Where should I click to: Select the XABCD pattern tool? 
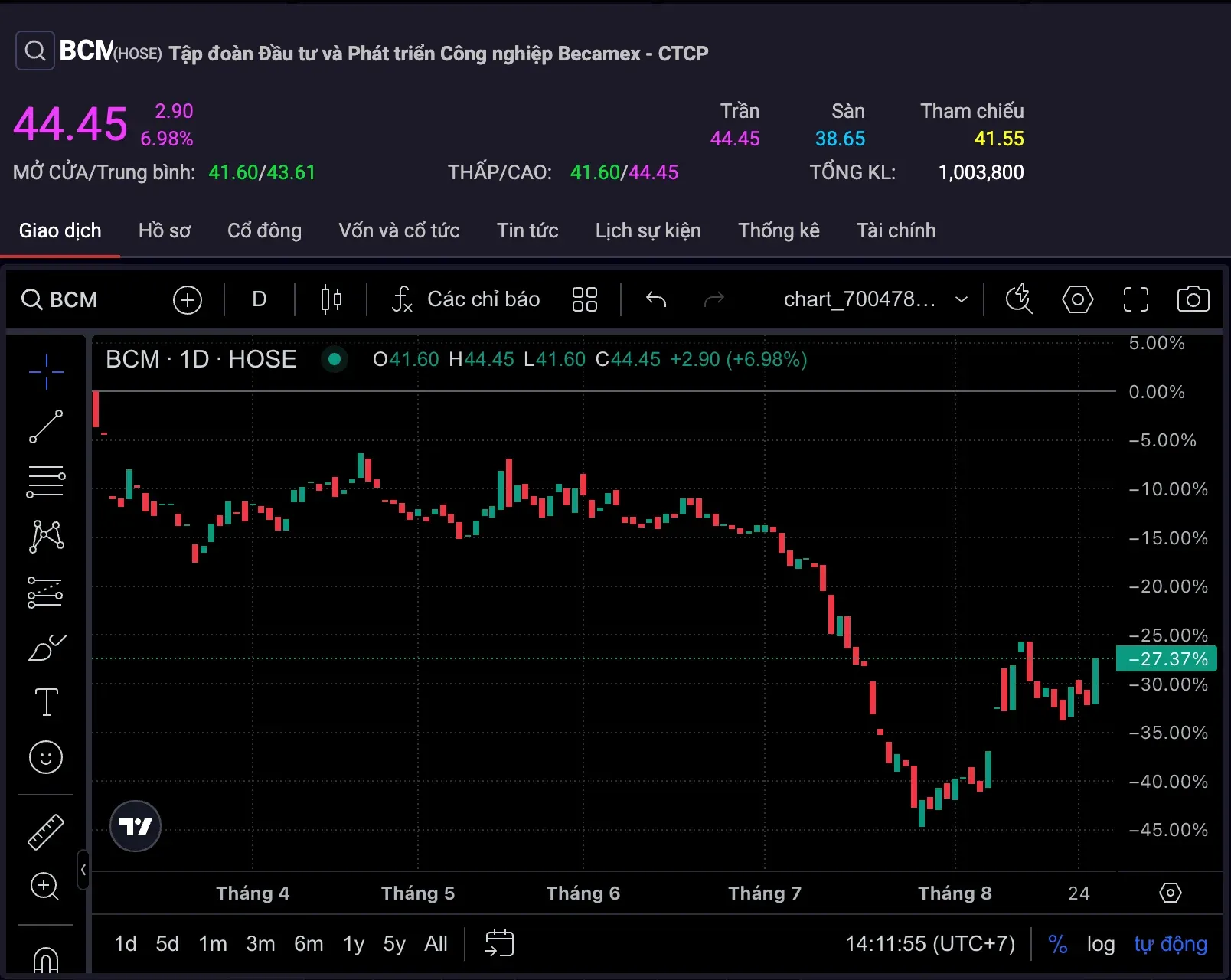pos(46,536)
